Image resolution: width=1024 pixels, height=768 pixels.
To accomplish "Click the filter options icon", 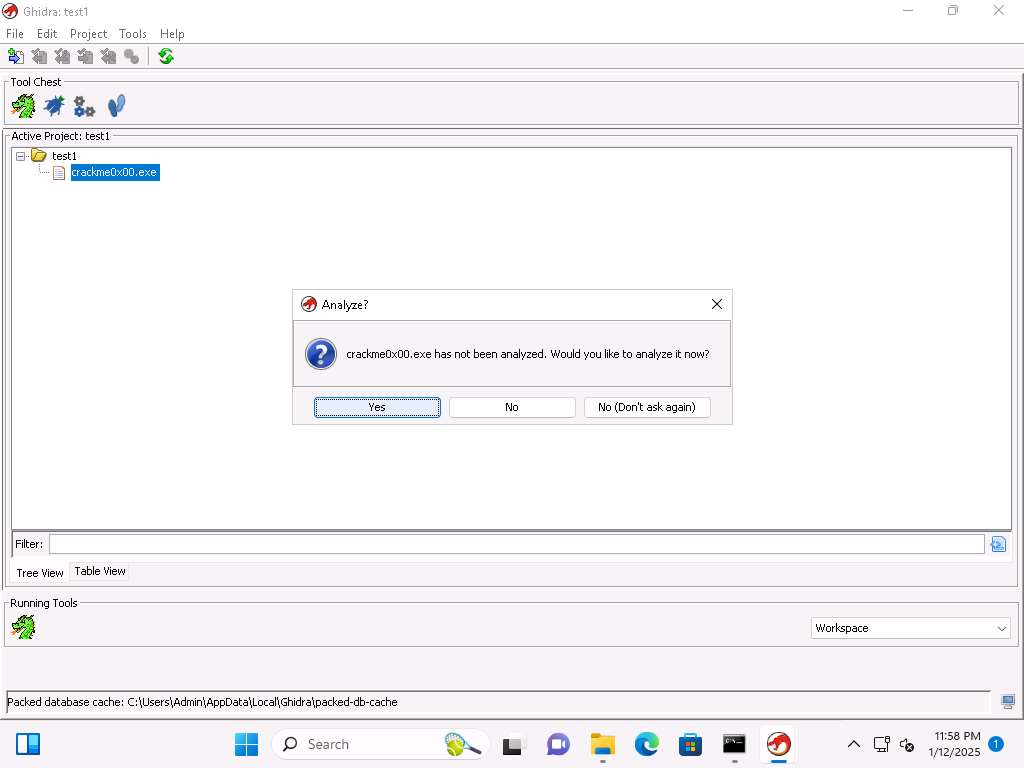I will 997,544.
